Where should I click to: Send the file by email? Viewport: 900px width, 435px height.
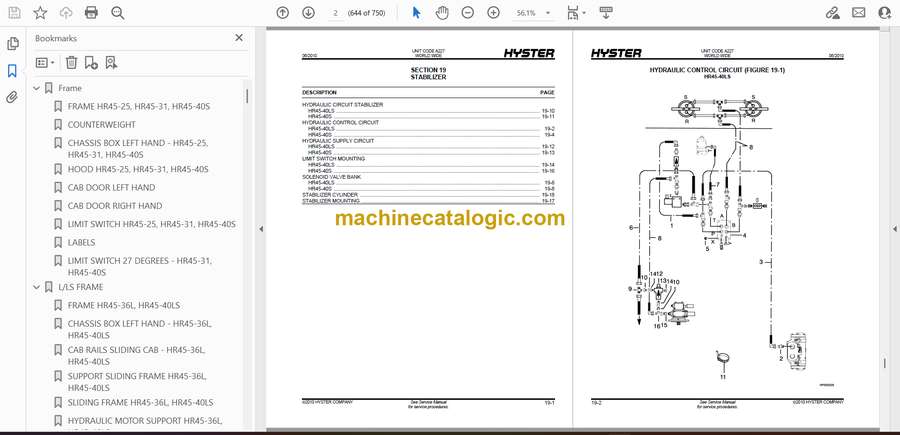[858, 13]
